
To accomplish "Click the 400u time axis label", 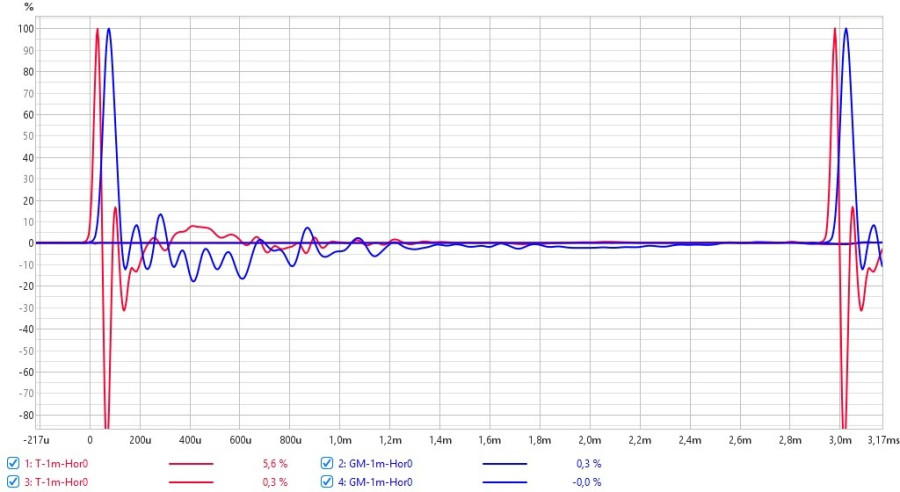I will [190, 440].
